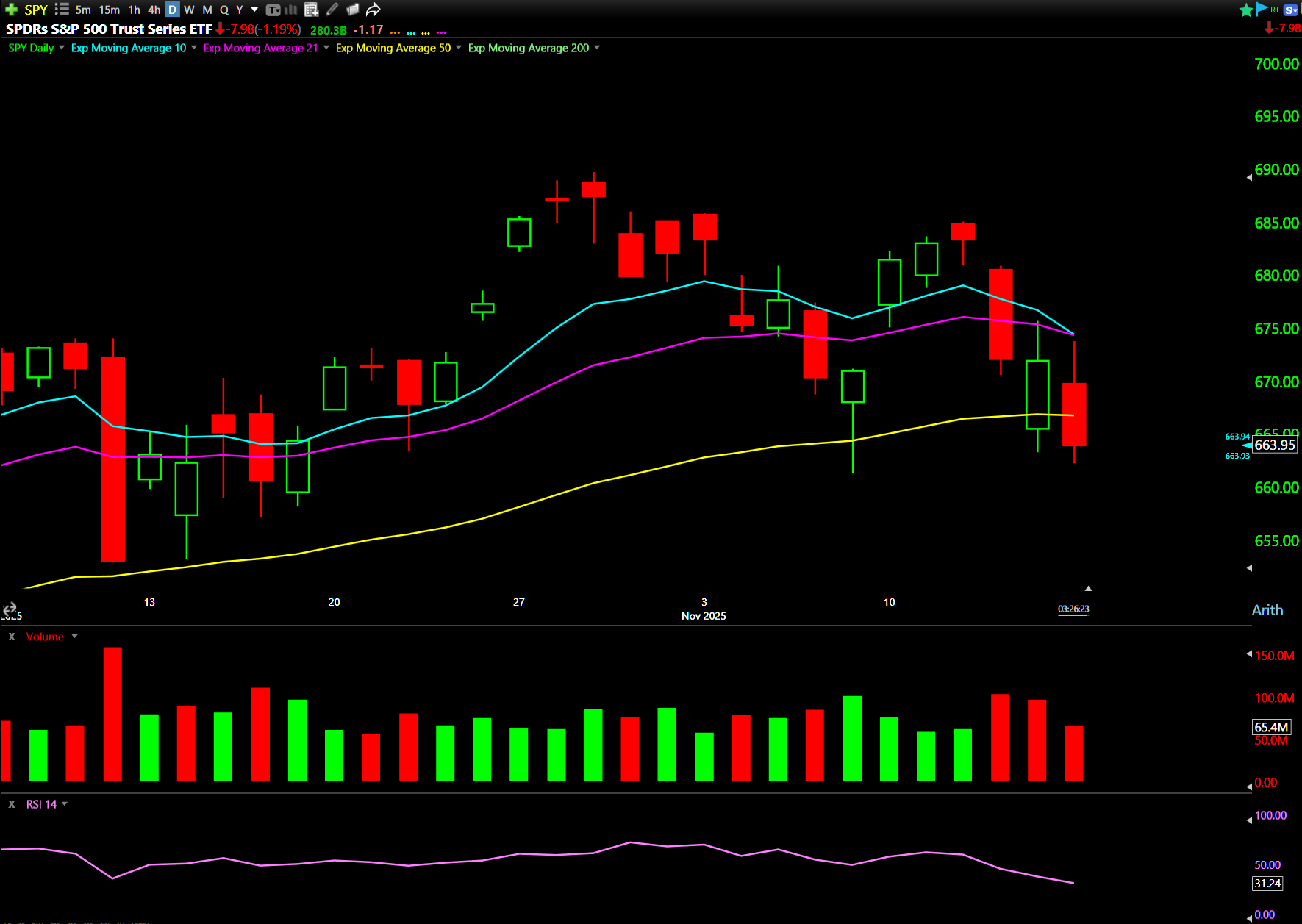
Task: Click the SPY ticker symbol button
Action: [x=35, y=10]
